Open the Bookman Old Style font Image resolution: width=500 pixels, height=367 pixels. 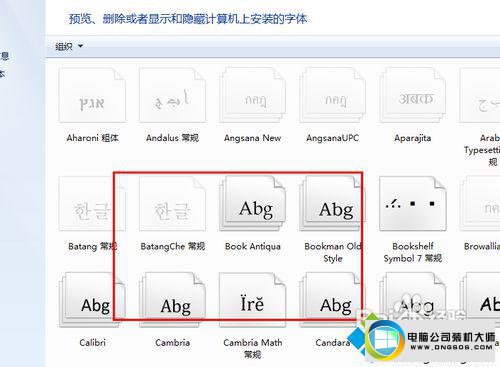coord(332,204)
